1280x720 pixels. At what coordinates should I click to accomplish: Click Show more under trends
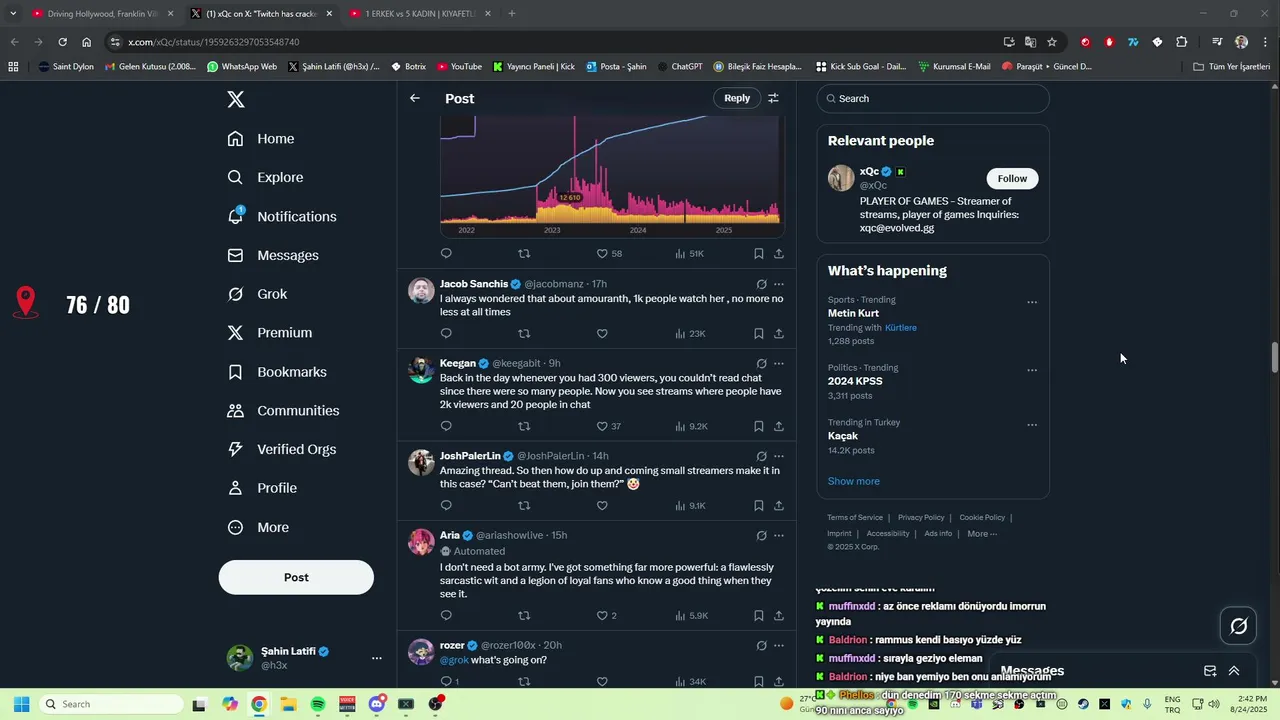853,481
